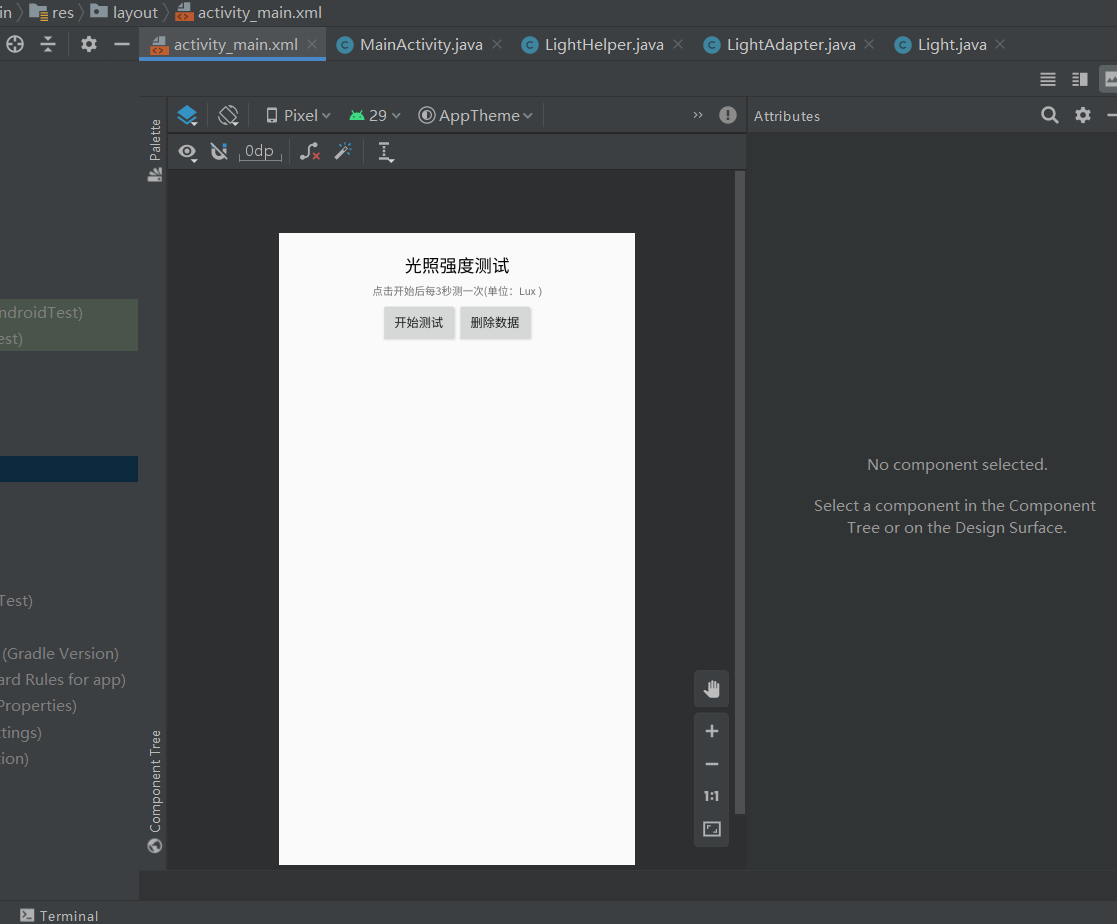Hide the project panel with minus icon
This screenshot has height=924, width=1117.
point(122,44)
